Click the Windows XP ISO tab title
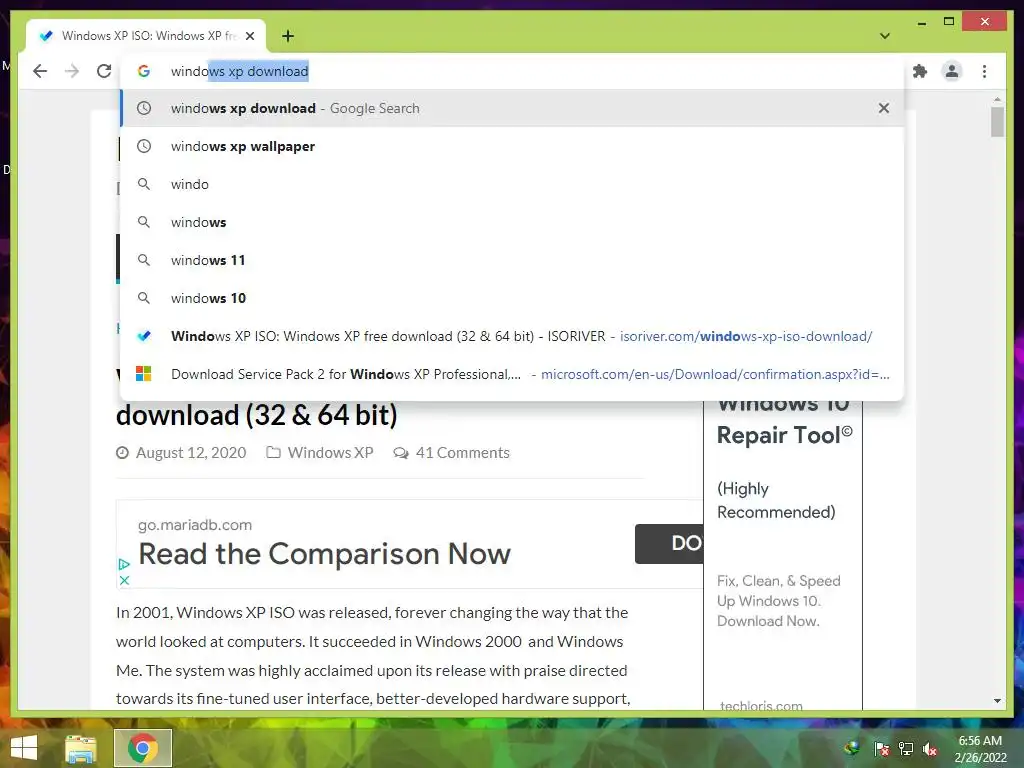The height and width of the screenshot is (768, 1024). 149,36
